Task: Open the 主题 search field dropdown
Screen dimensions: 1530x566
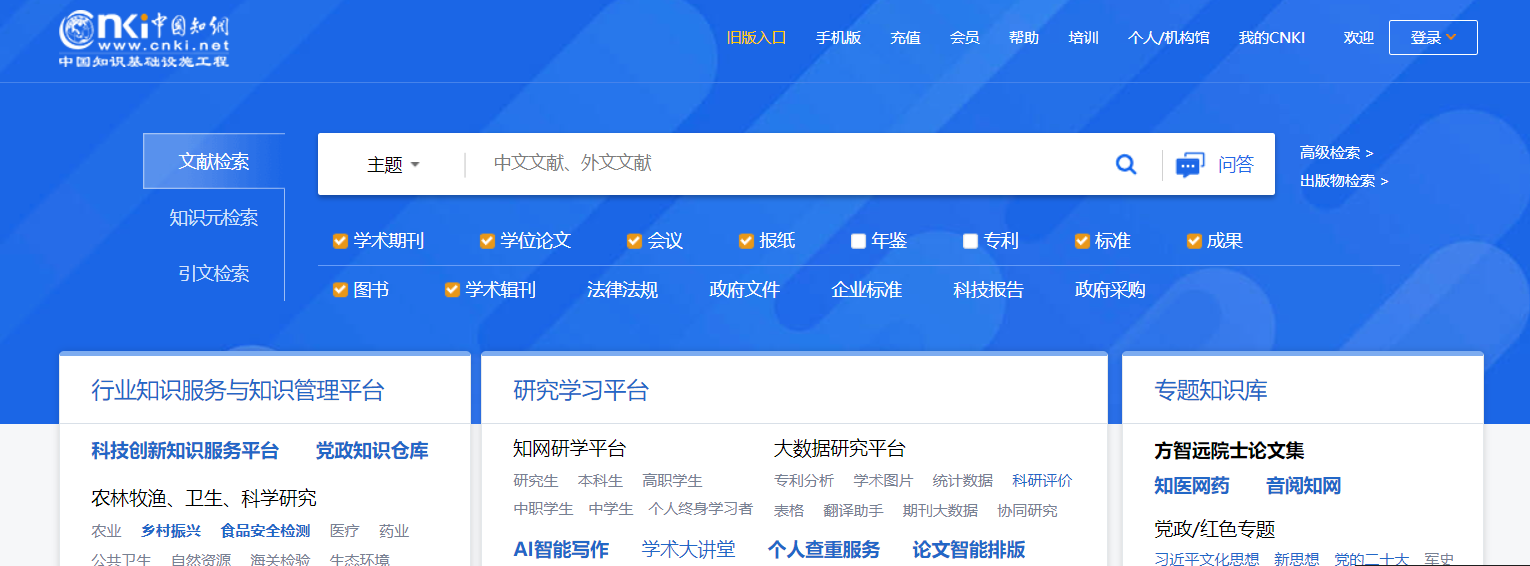Action: coord(393,165)
